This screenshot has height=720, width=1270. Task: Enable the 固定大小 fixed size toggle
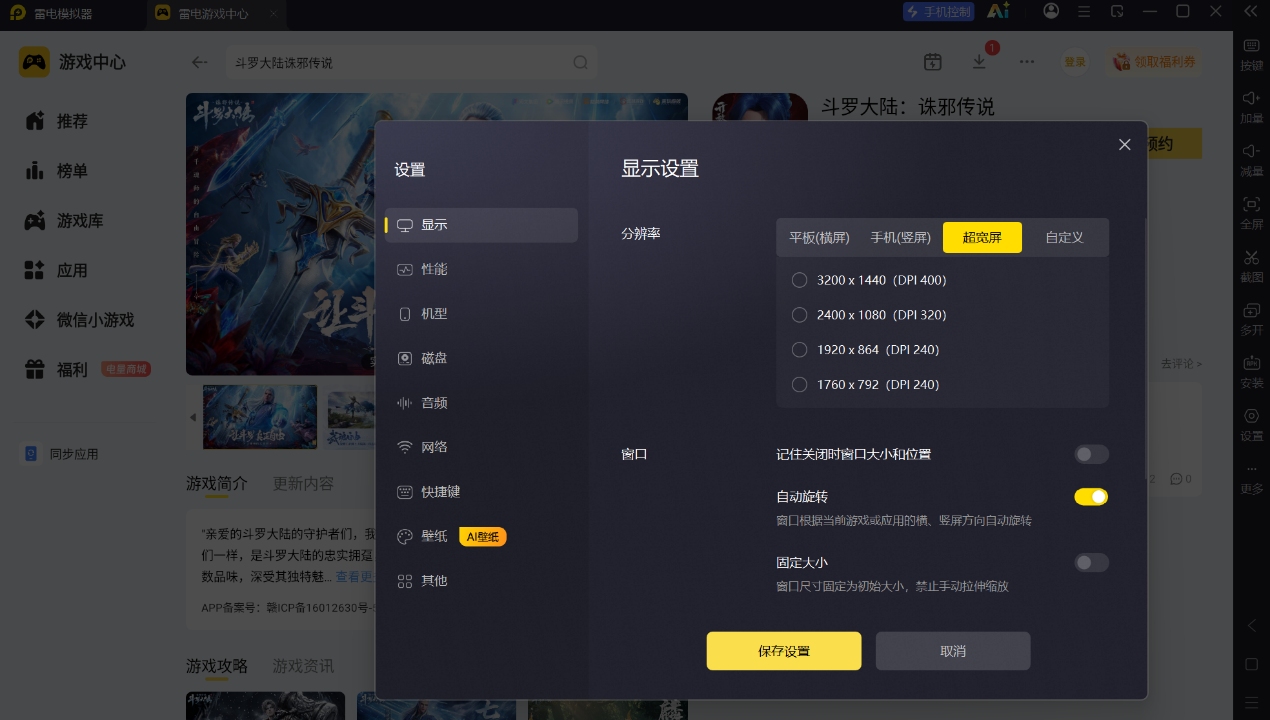click(x=1091, y=563)
